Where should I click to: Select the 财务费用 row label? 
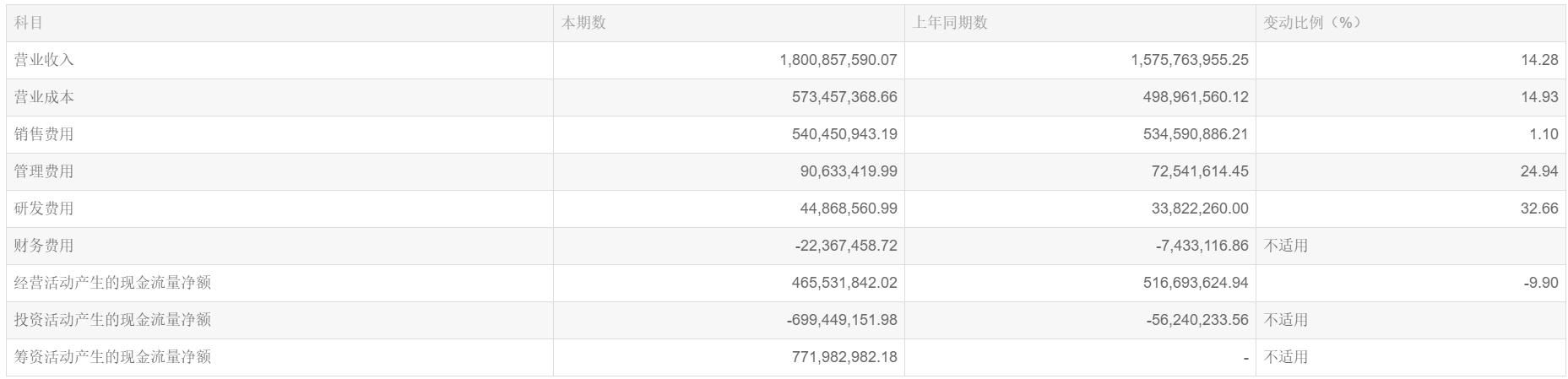tap(45, 246)
